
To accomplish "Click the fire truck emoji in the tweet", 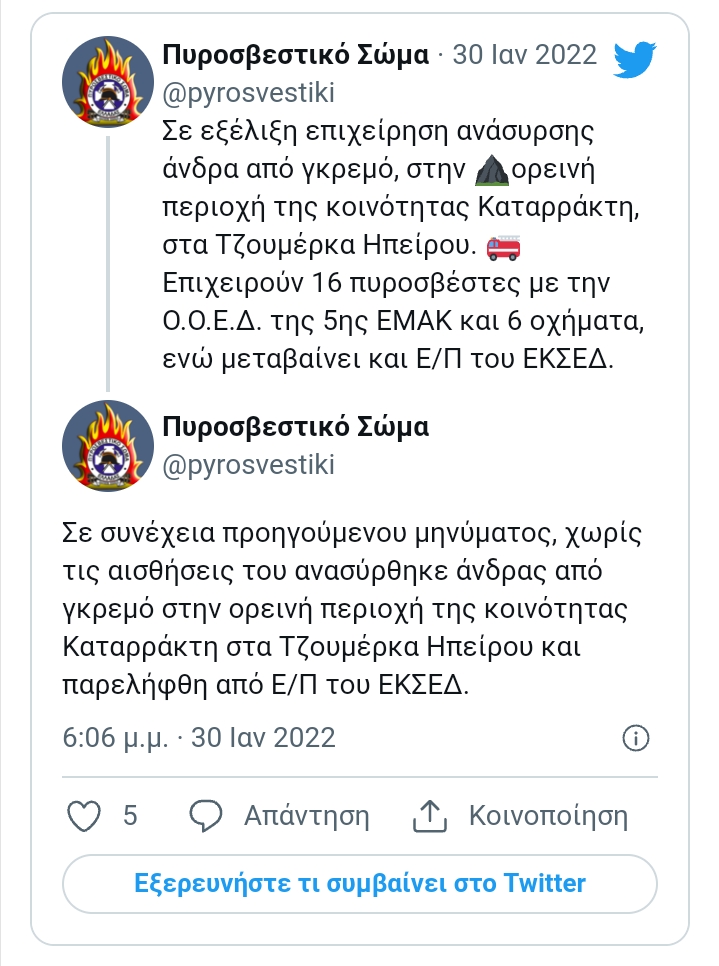I will pos(503,246).
